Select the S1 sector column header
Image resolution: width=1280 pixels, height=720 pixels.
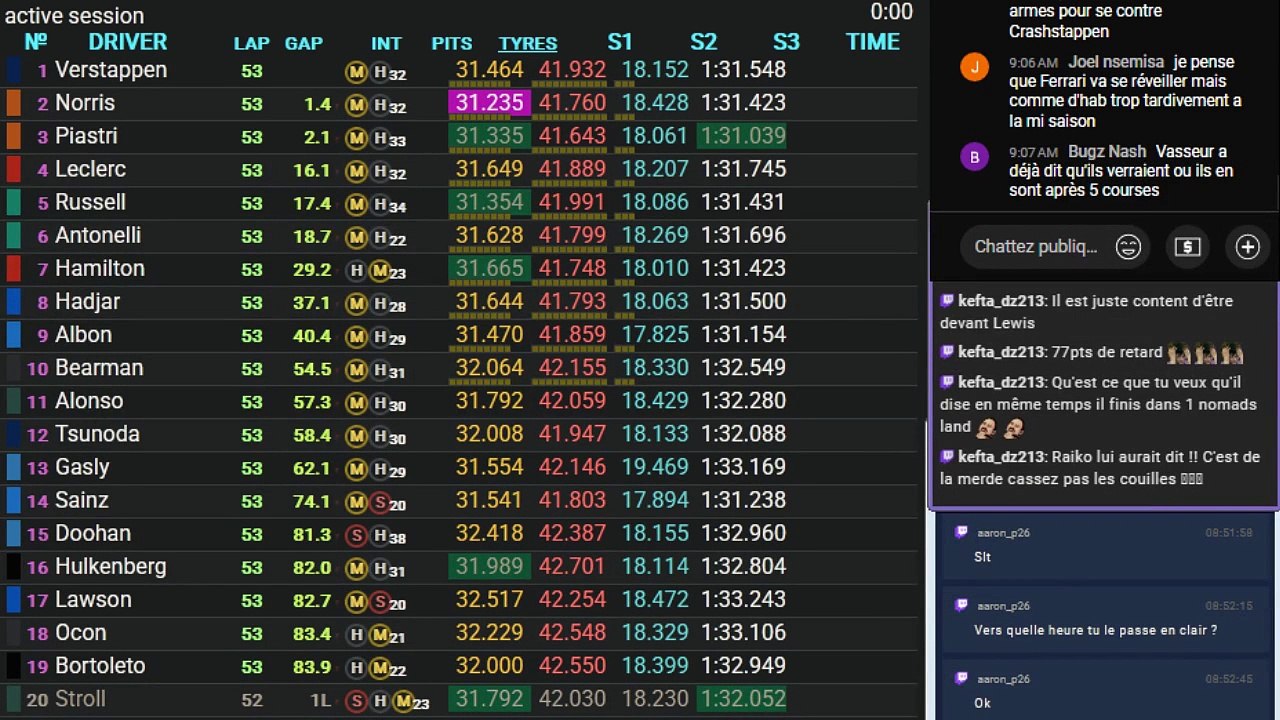click(x=620, y=42)
